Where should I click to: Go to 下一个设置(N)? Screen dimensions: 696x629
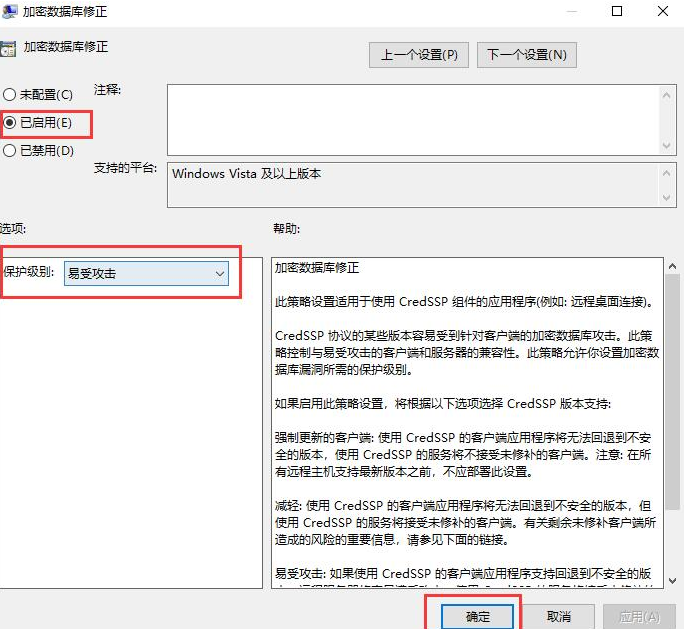pyautogui.click(x=527, y=54)
